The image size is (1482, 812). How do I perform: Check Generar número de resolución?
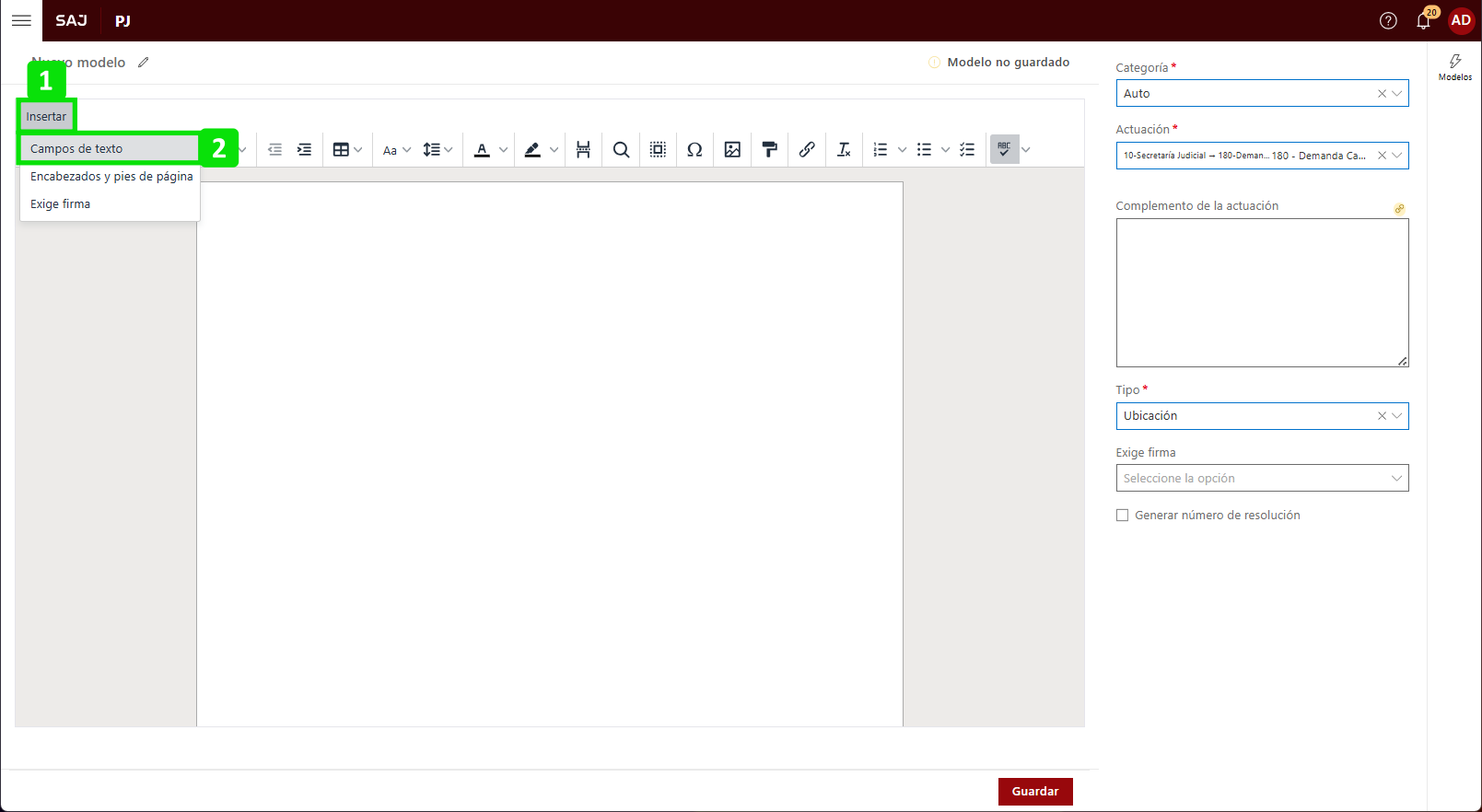click(x=1122, y=516)
